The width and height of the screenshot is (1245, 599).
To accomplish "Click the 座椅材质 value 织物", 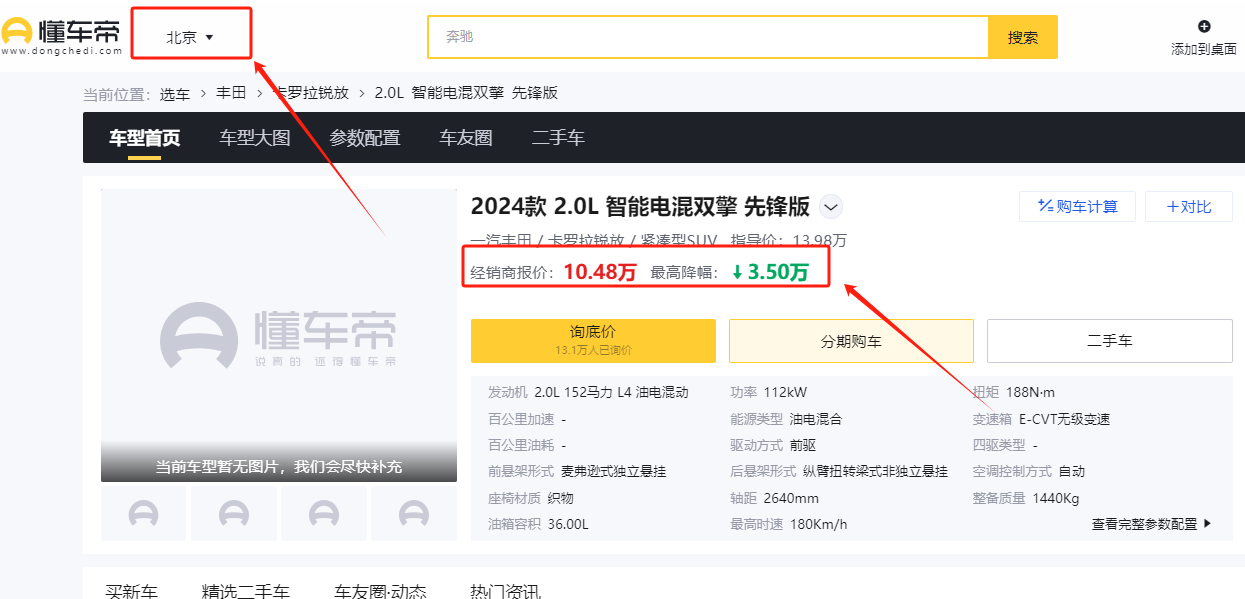I will [561, 498].
